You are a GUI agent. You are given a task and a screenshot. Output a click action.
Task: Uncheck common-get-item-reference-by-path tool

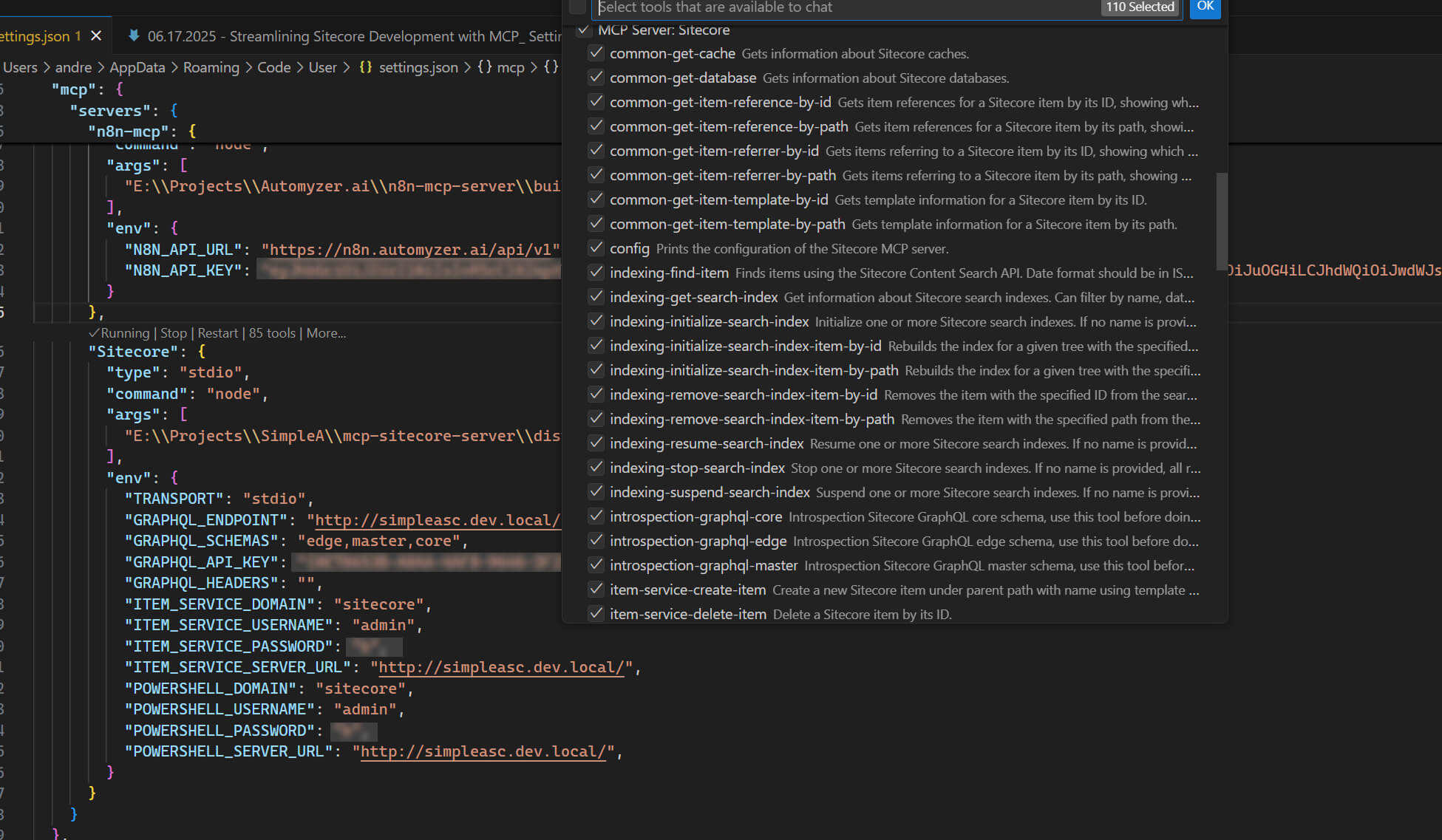[x=596, y=126]
